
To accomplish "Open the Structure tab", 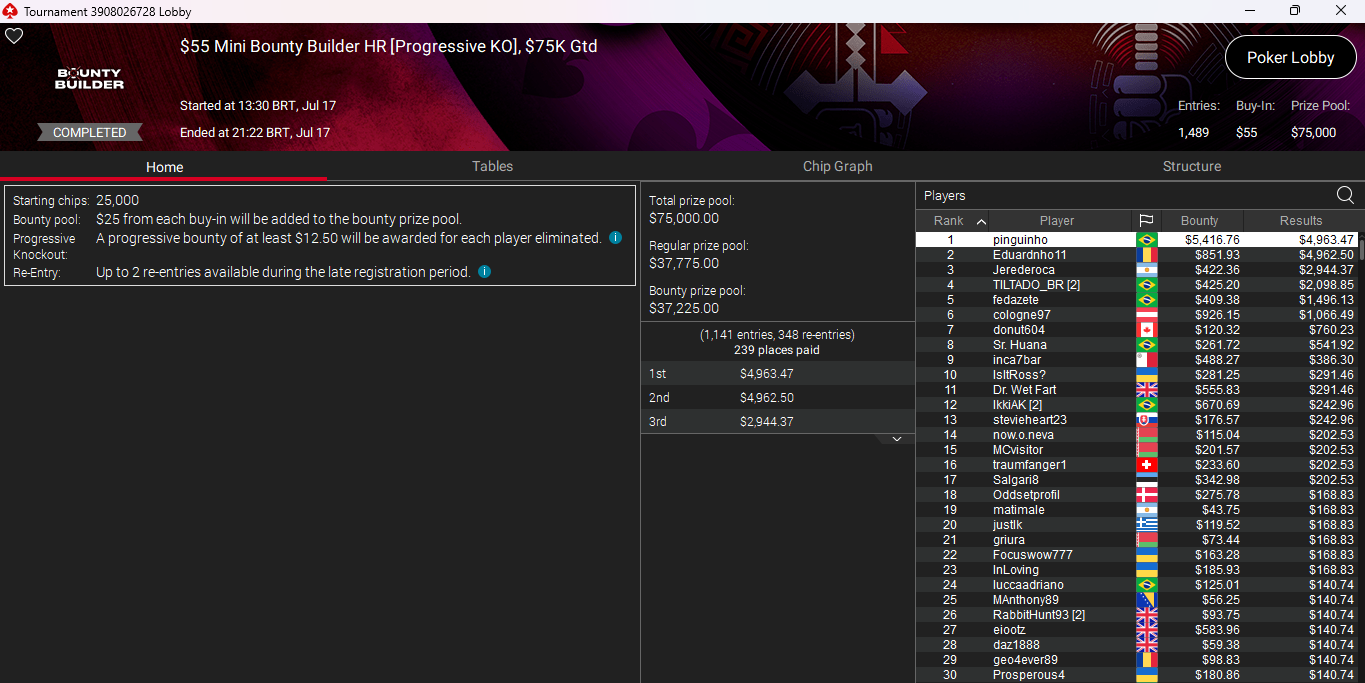I will (1191, 166).
